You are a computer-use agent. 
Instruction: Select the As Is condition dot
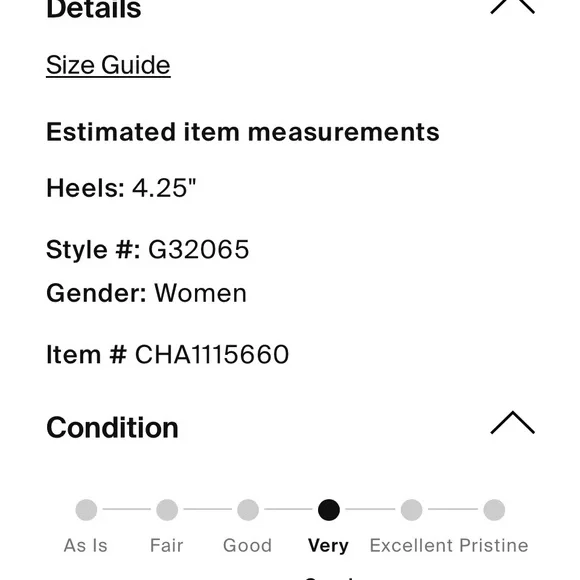tap(86, 510)
